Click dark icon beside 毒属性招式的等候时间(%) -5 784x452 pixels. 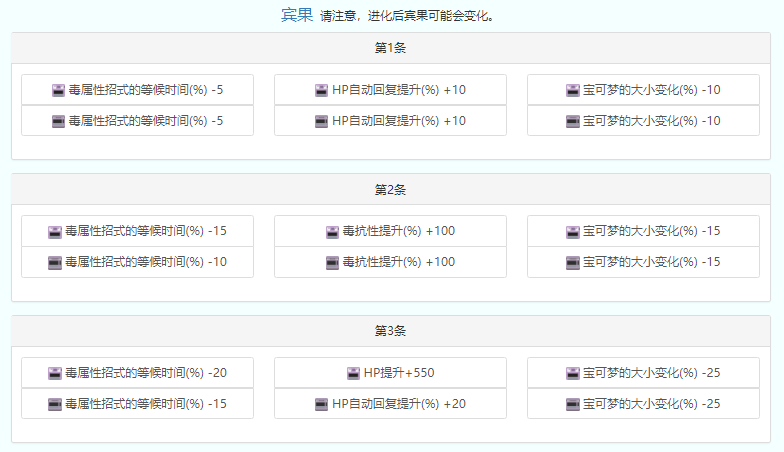coord(58,121)
